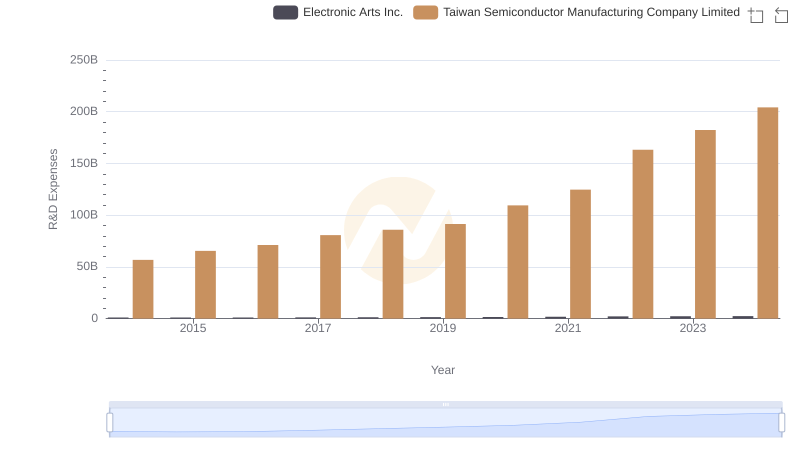Select the 2021 Taiwan Semiconductor bar

[580, 254]
